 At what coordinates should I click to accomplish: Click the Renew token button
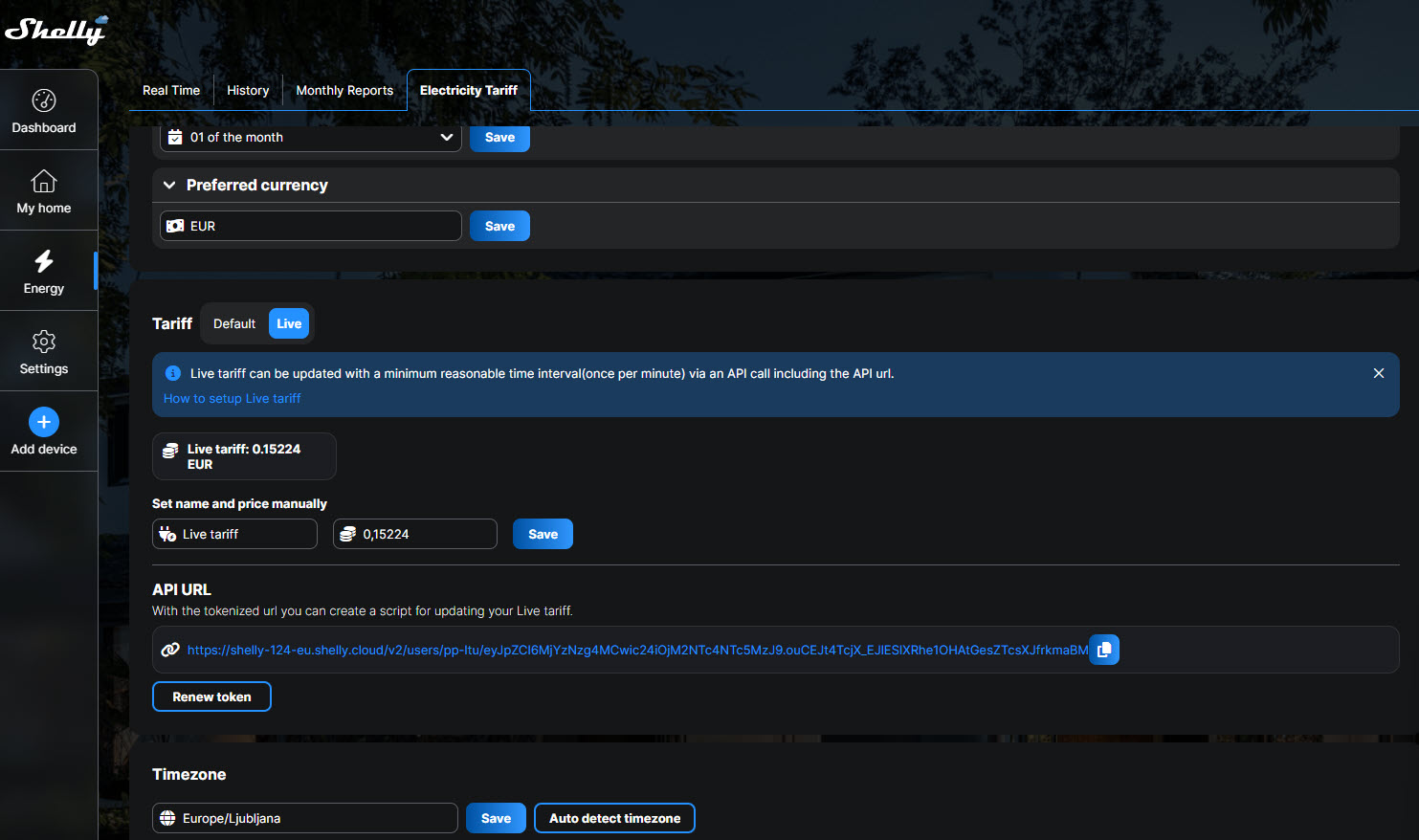click(x=211, y=696)
